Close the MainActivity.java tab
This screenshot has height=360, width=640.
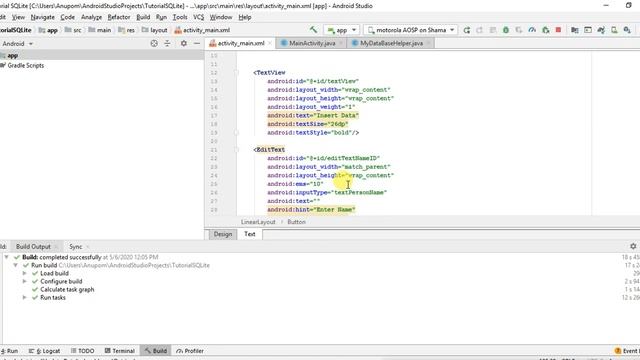click(341, 43)
